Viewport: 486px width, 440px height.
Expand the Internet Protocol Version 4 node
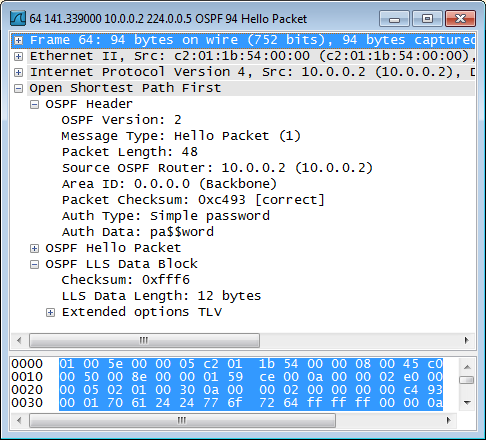[19, 72]
